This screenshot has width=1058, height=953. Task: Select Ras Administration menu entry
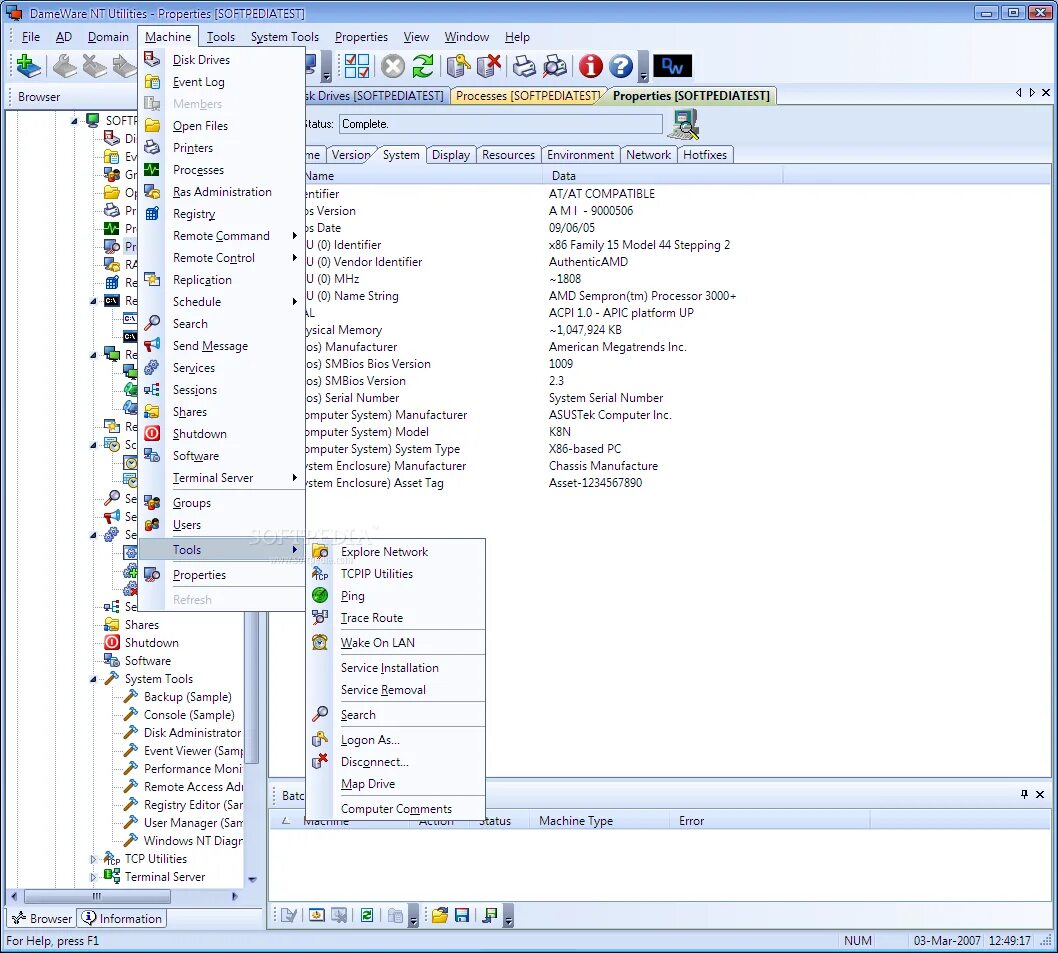point(222,192)
